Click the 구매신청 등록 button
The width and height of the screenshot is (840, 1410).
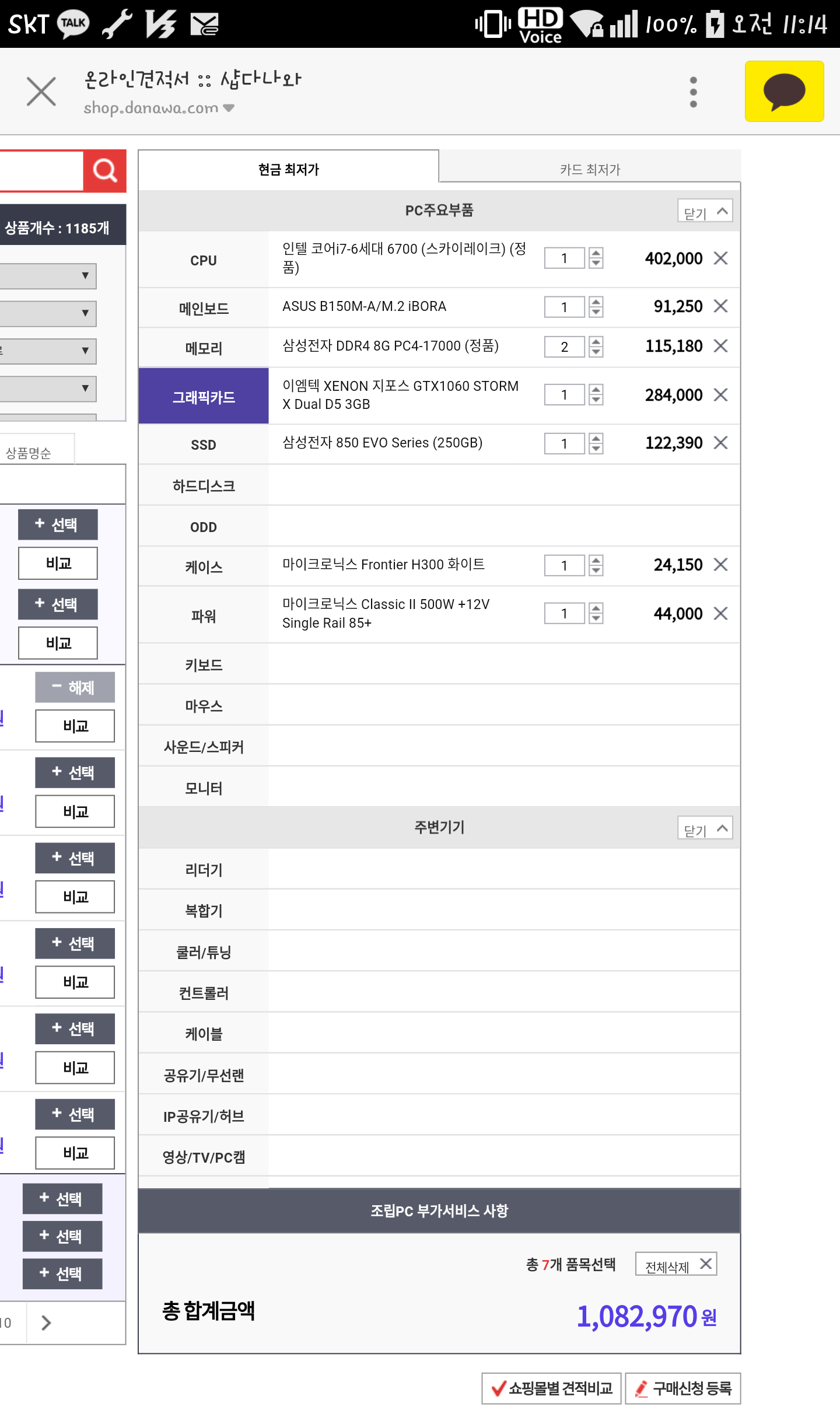pyautogui.click(x=683, y=1388)
